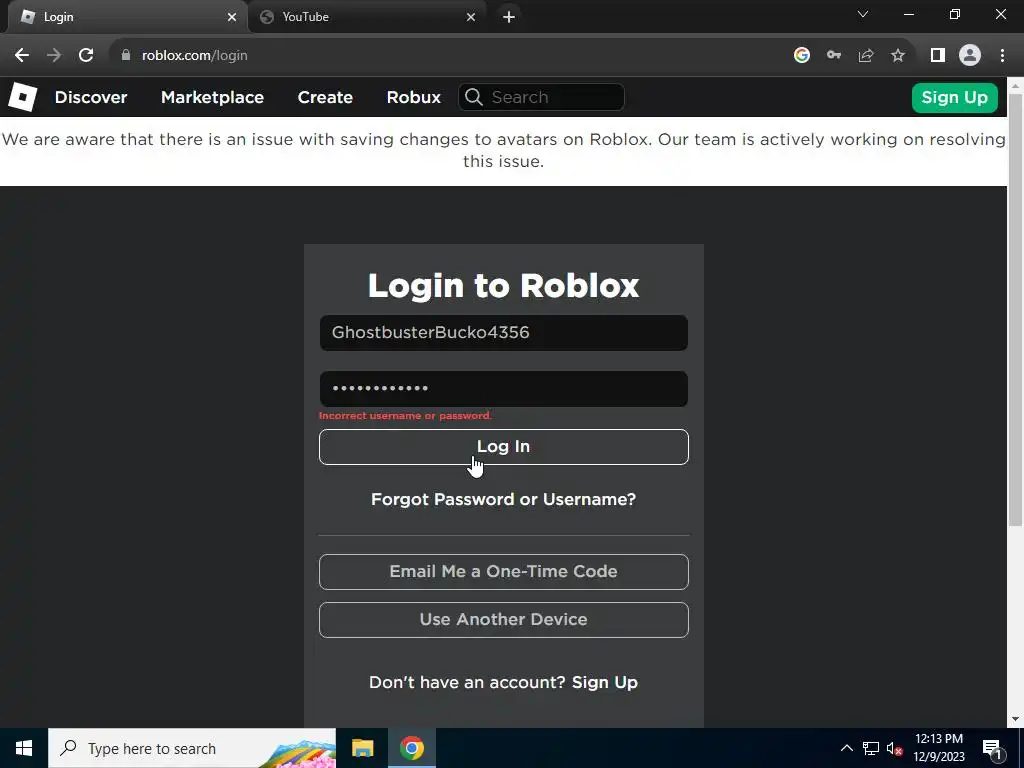Viewport: 1024px width, 768px height.
Task: Open the Chrome three-dot menu
Action: [1002, 56]
